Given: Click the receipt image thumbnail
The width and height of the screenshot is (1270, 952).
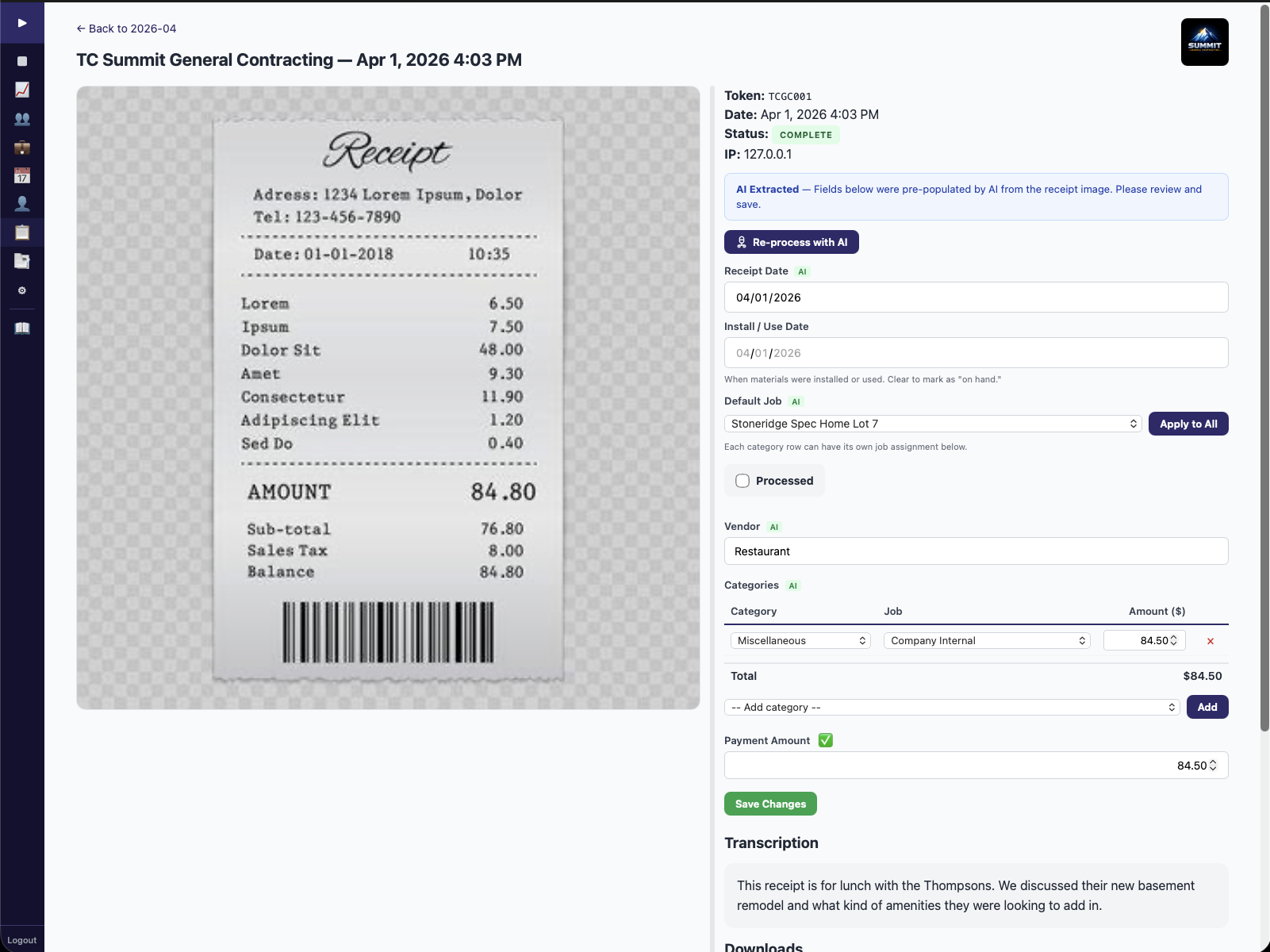Looking at the screenshot, I should click(388, 397).
